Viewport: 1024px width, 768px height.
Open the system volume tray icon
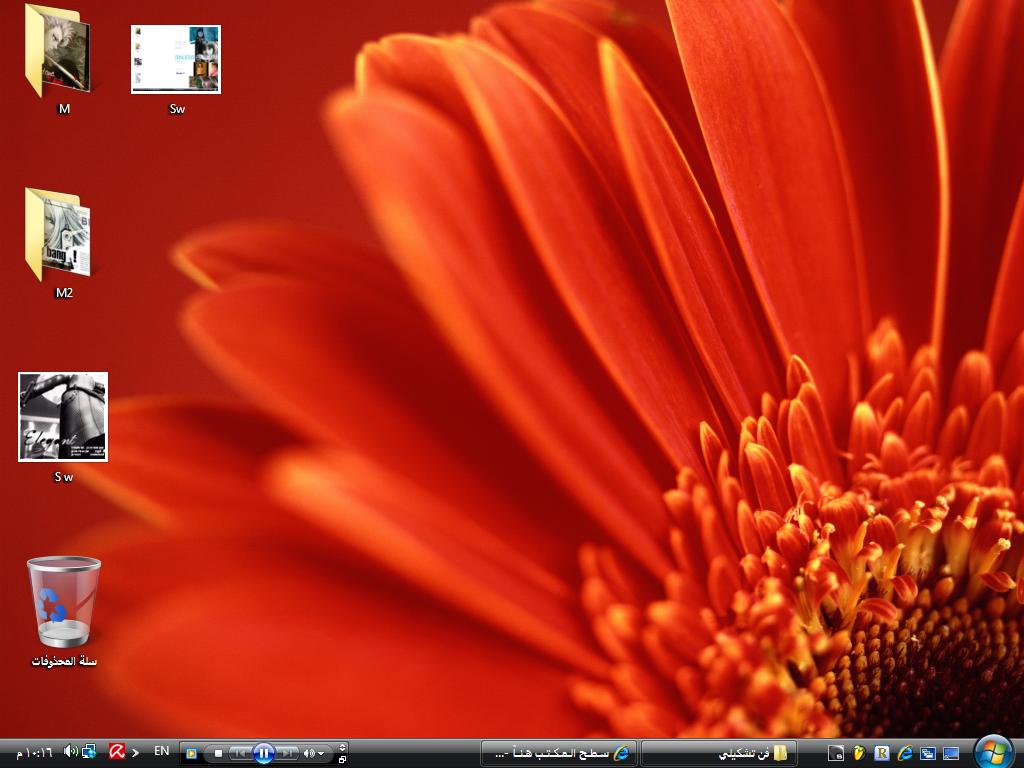click(x=71, y=751)
